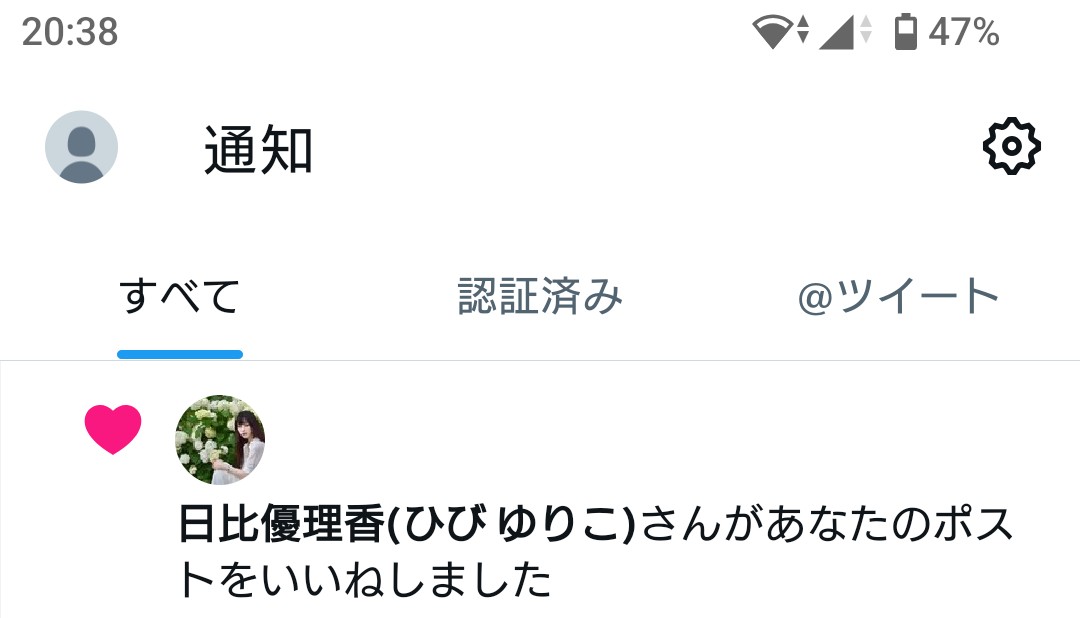Tap the トをいいねしました notification line
This screenshot has height=618, width=1080.
(365, 579)
